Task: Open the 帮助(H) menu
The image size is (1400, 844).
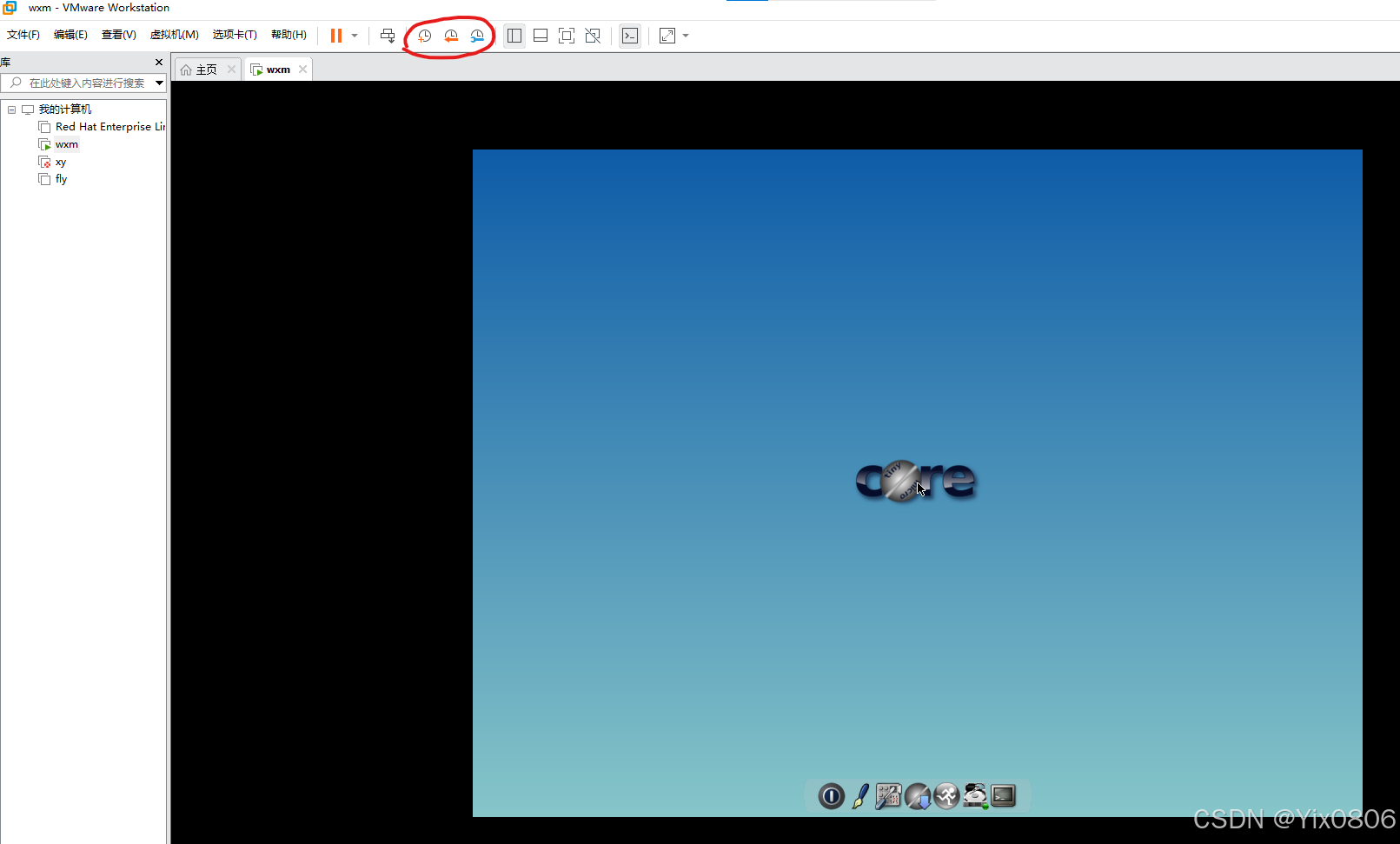Action: click(289, 35)
